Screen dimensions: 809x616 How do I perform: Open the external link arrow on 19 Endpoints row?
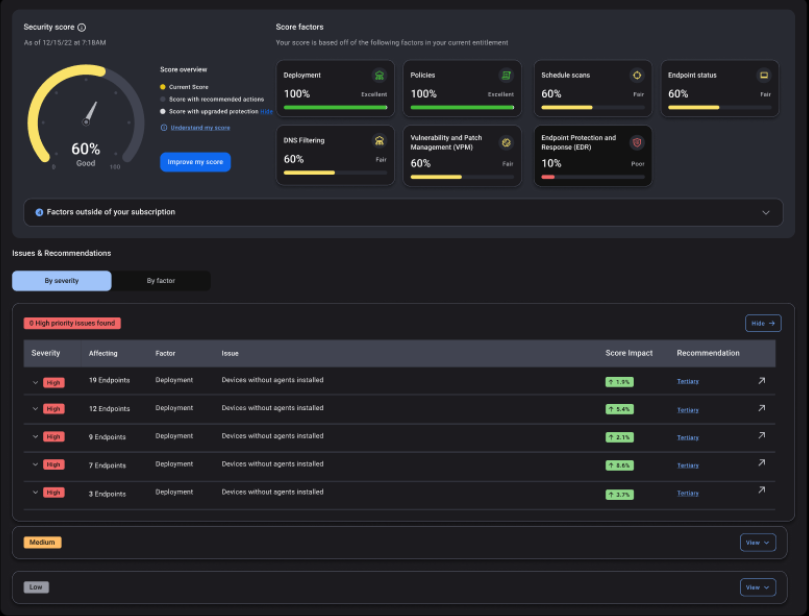point(761,380)
